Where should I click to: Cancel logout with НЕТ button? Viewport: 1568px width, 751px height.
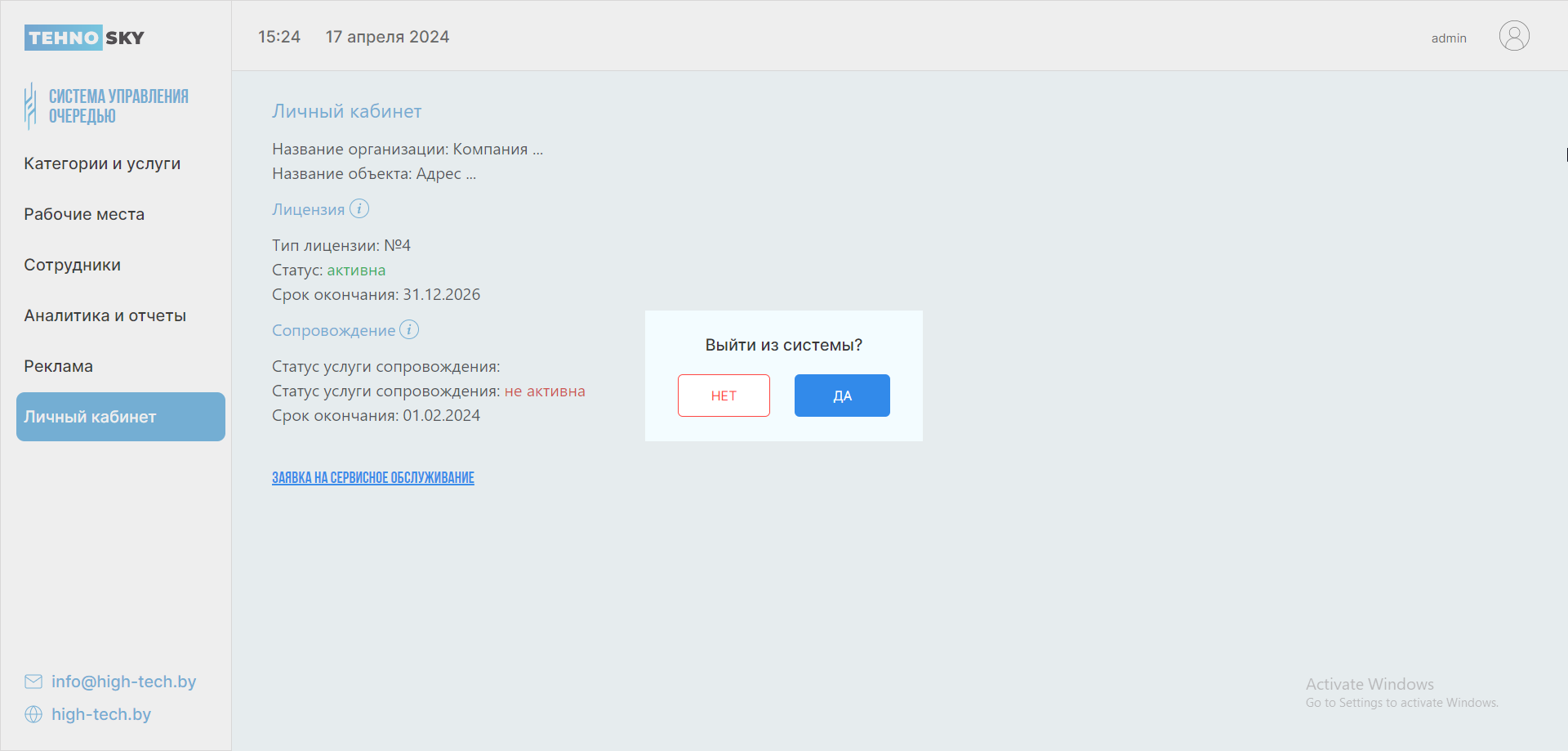point(724,396)
